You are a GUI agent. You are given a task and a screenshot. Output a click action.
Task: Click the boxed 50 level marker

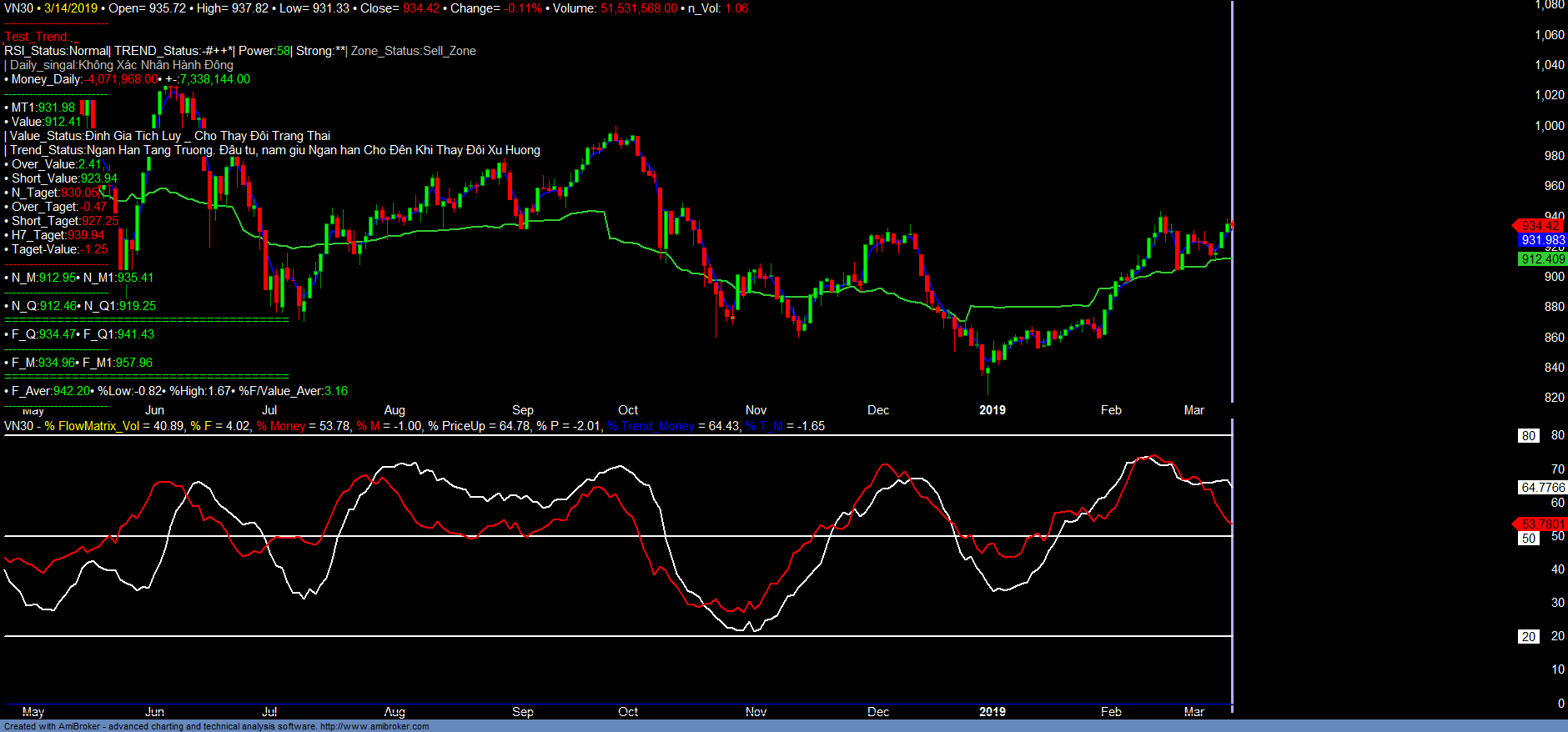pyautogui.click(x=1528, y=539)
